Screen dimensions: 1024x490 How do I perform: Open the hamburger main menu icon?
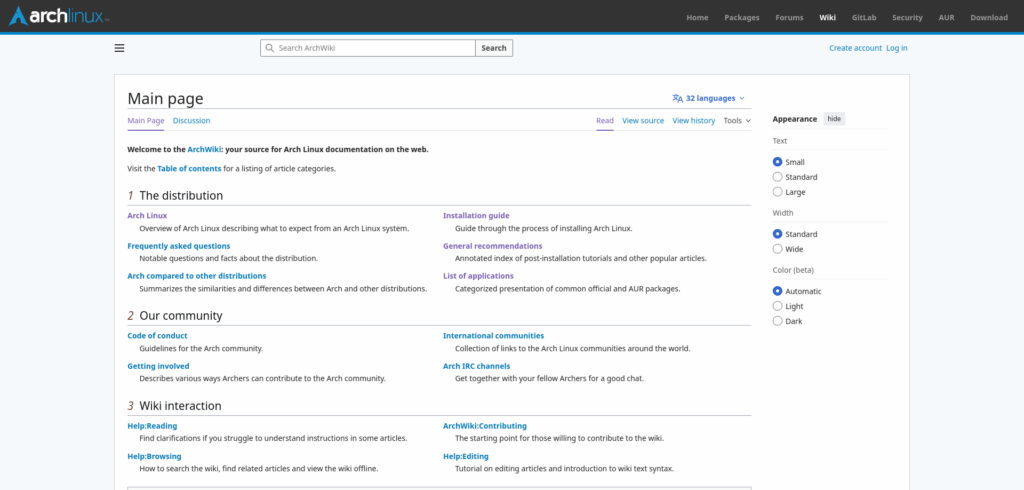[120, 48]
